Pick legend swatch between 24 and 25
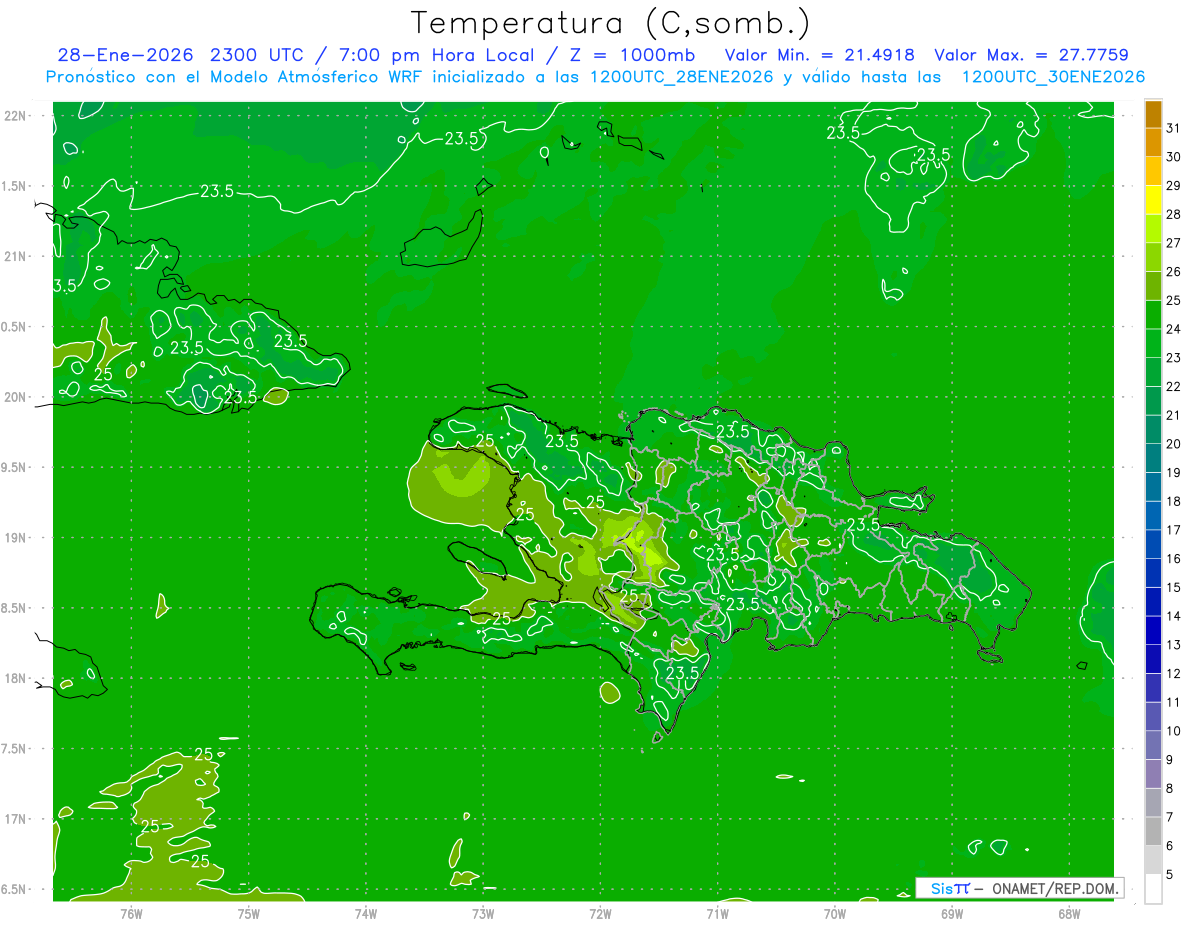The width and height of the screenshot is (1200, 927). 1153,315
